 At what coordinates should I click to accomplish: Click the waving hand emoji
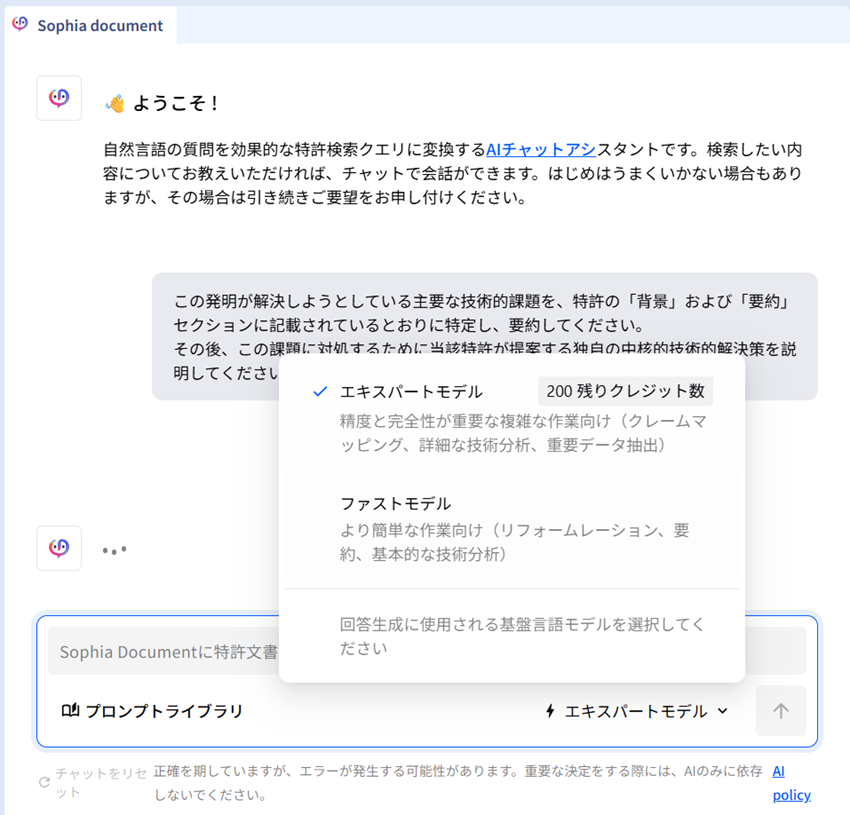click(x=115, y=103)
